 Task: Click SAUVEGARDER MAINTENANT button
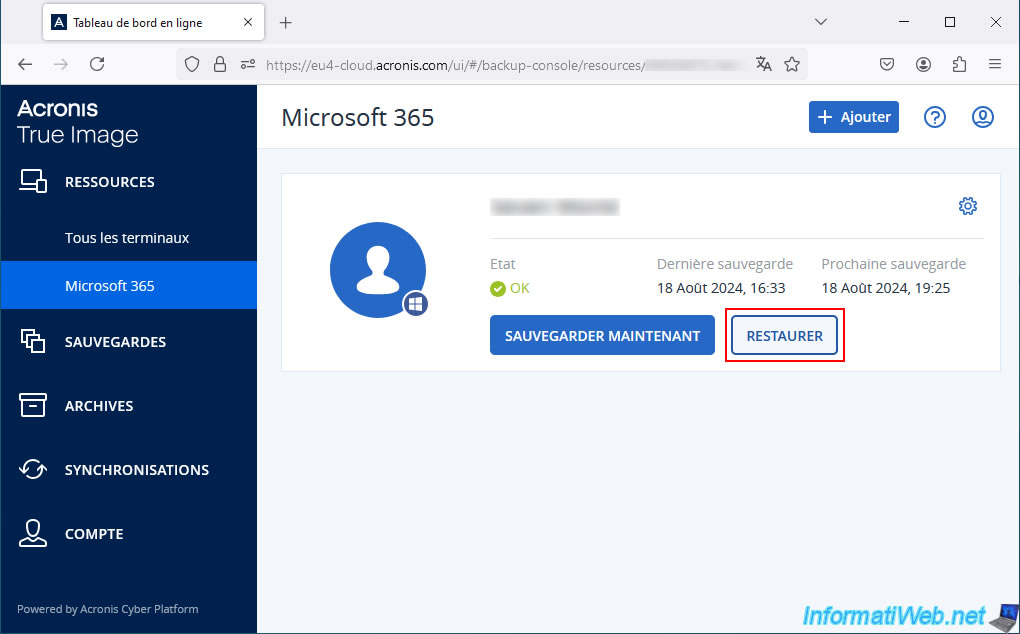point(602,336)
